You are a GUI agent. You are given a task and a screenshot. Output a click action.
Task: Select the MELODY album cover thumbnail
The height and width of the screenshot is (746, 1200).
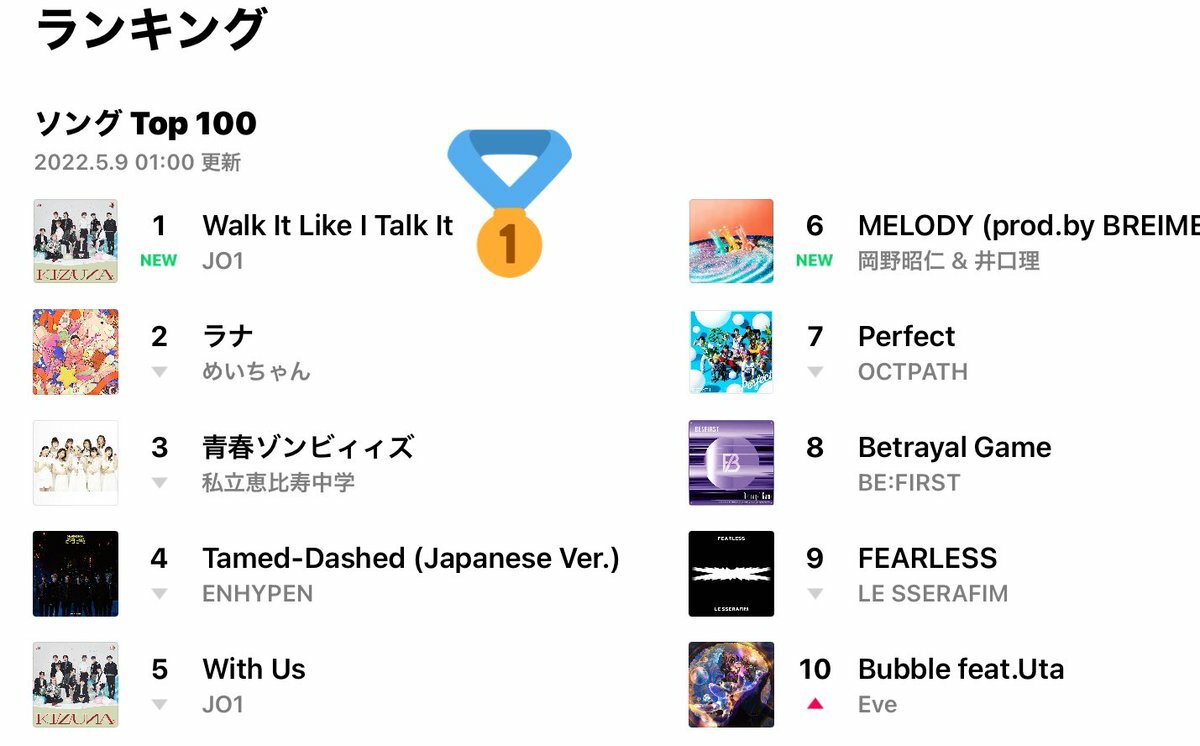point(731,241)
